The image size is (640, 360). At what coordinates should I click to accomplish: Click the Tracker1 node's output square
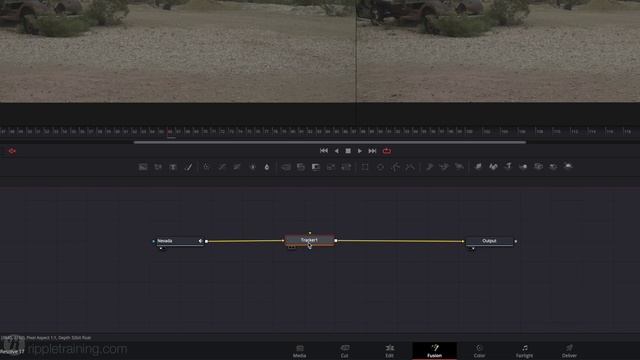pyautogui.click(x=336, y=241)
